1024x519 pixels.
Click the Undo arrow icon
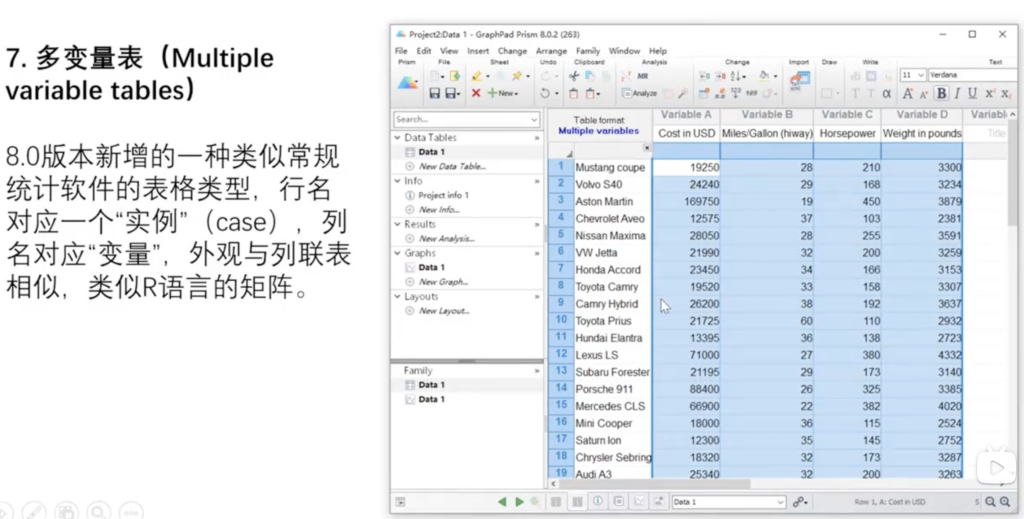point(545,93)
